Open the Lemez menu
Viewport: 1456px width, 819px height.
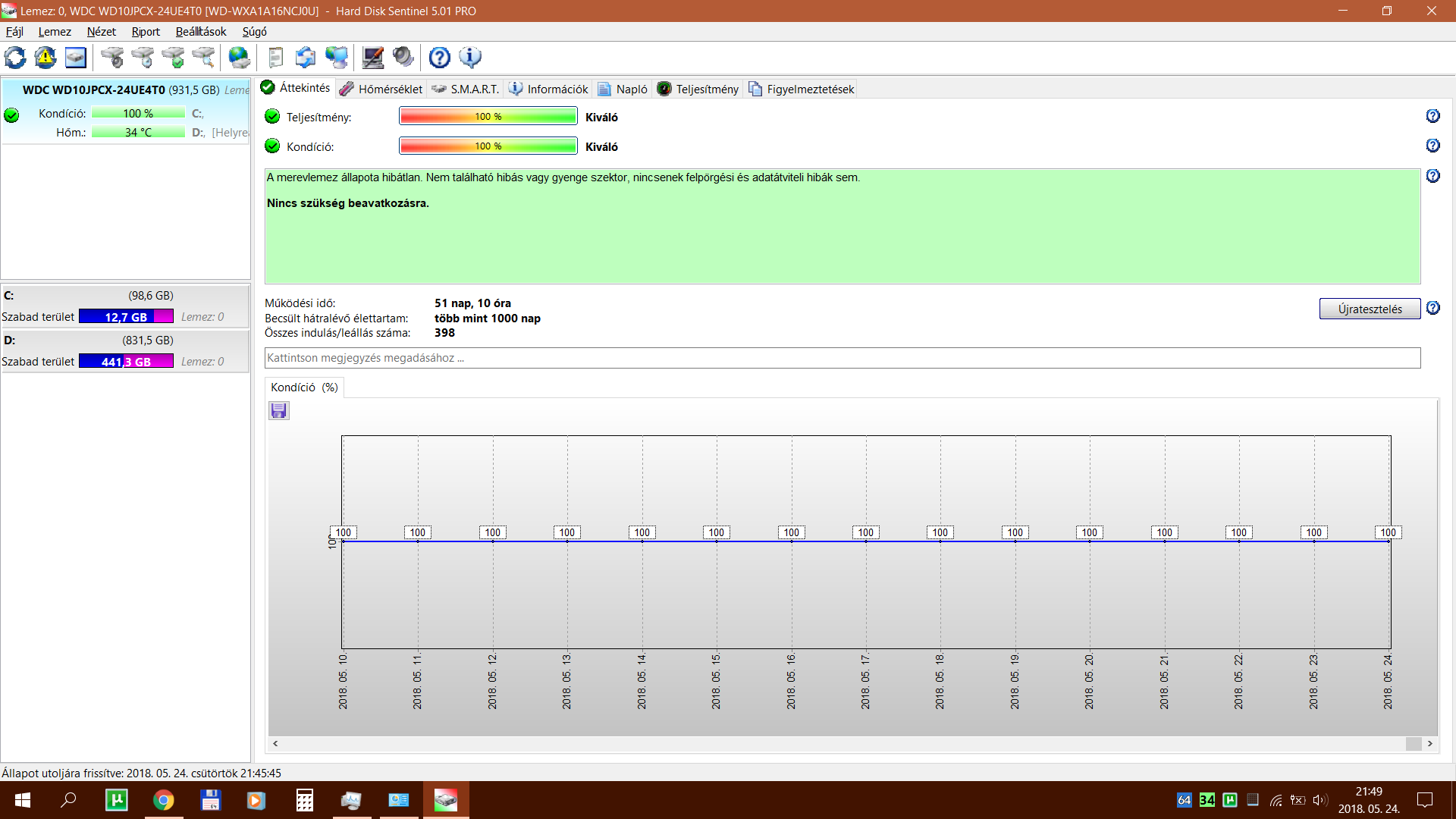pyautogui.click(x=55, y=32)
